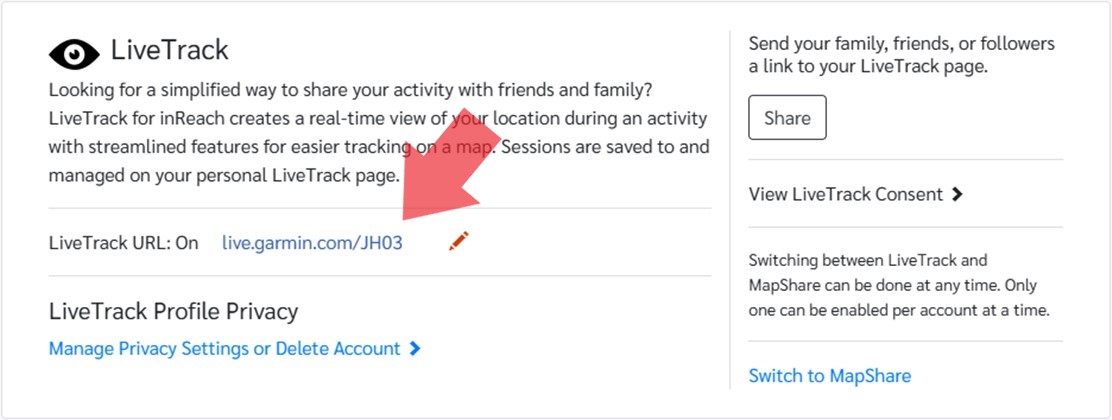Expand View LiveTrack Consent
The image size is (1112, 420).
[x=845, y=194]
